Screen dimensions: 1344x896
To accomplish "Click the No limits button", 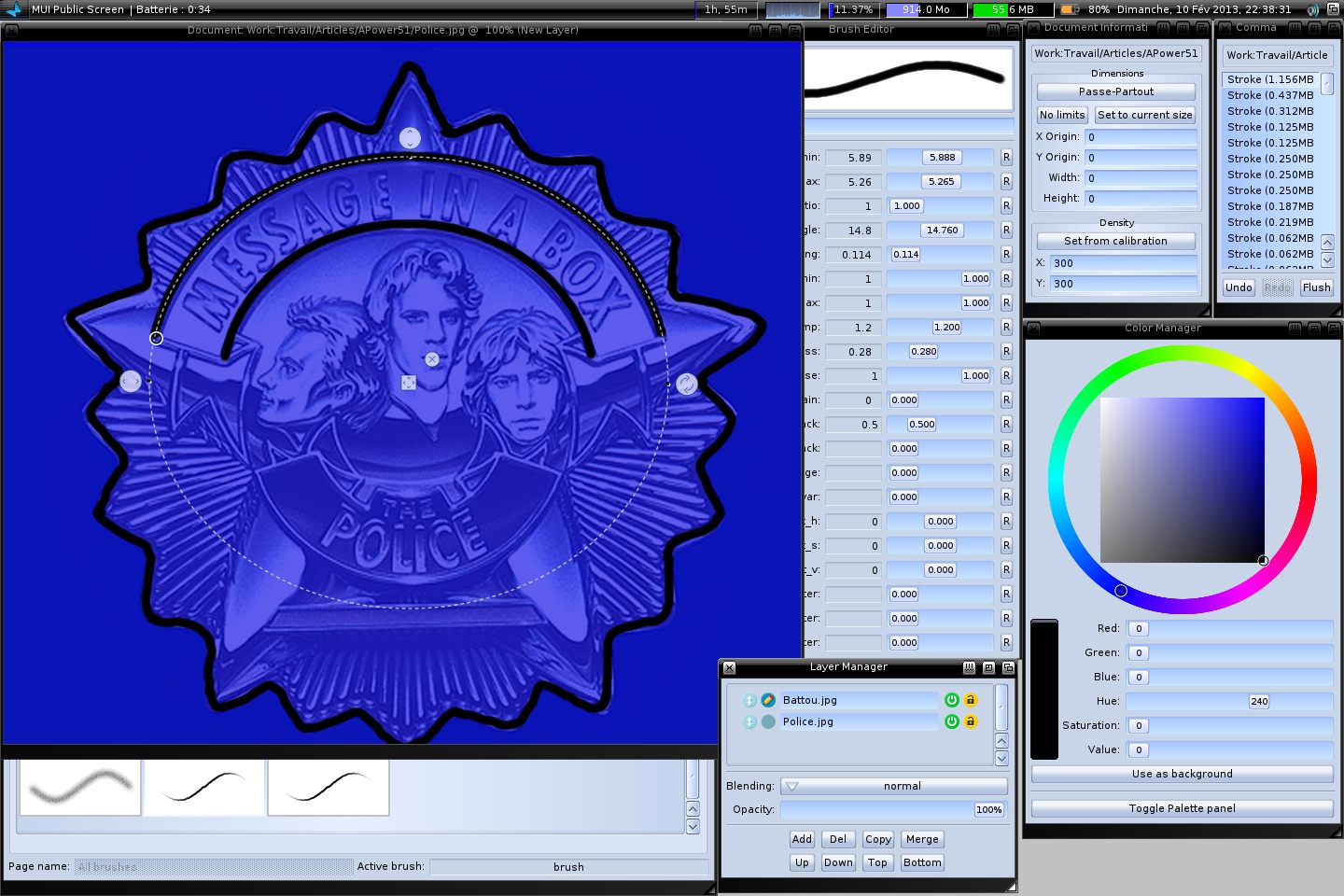I will pyautogui.click(x=1062, y=115).
